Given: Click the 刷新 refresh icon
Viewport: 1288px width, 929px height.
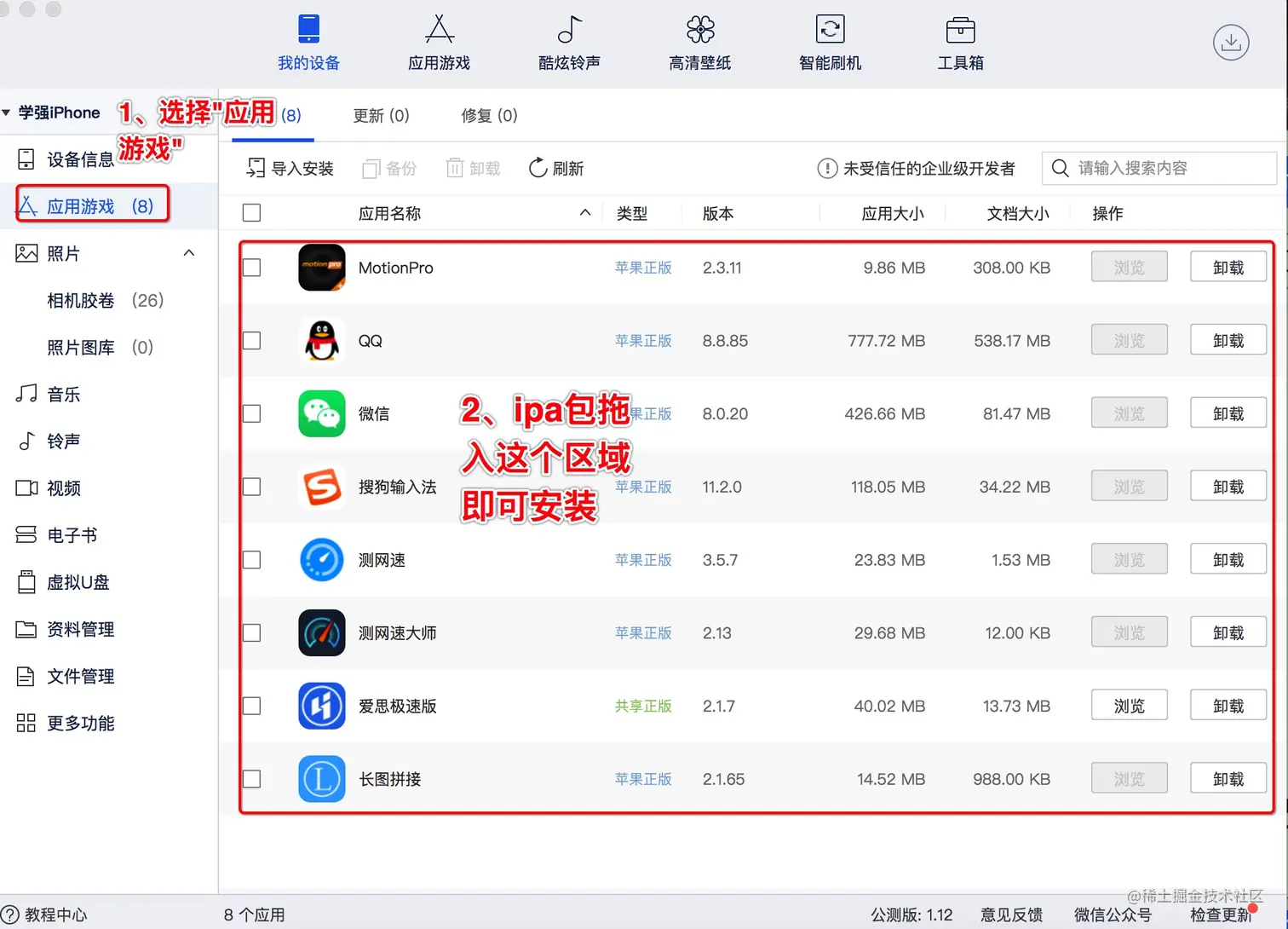Looking at the screenshot, I should tap(538, 168).
